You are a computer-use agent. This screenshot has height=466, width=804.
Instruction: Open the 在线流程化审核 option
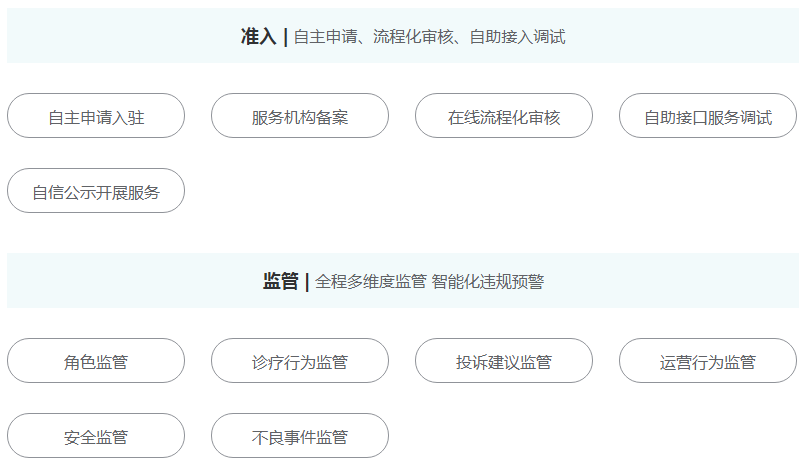click(504, 115)
